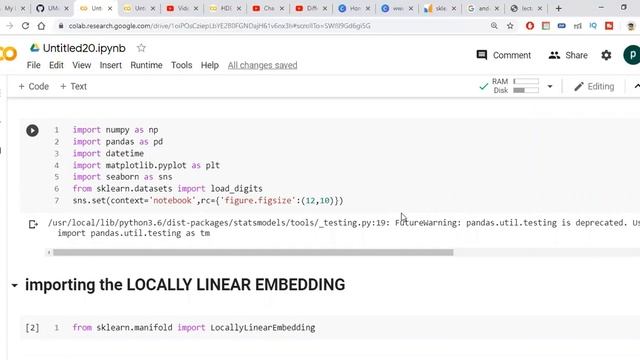Reload the browser page
Screen dimensions: 640x360
point(25,26)
